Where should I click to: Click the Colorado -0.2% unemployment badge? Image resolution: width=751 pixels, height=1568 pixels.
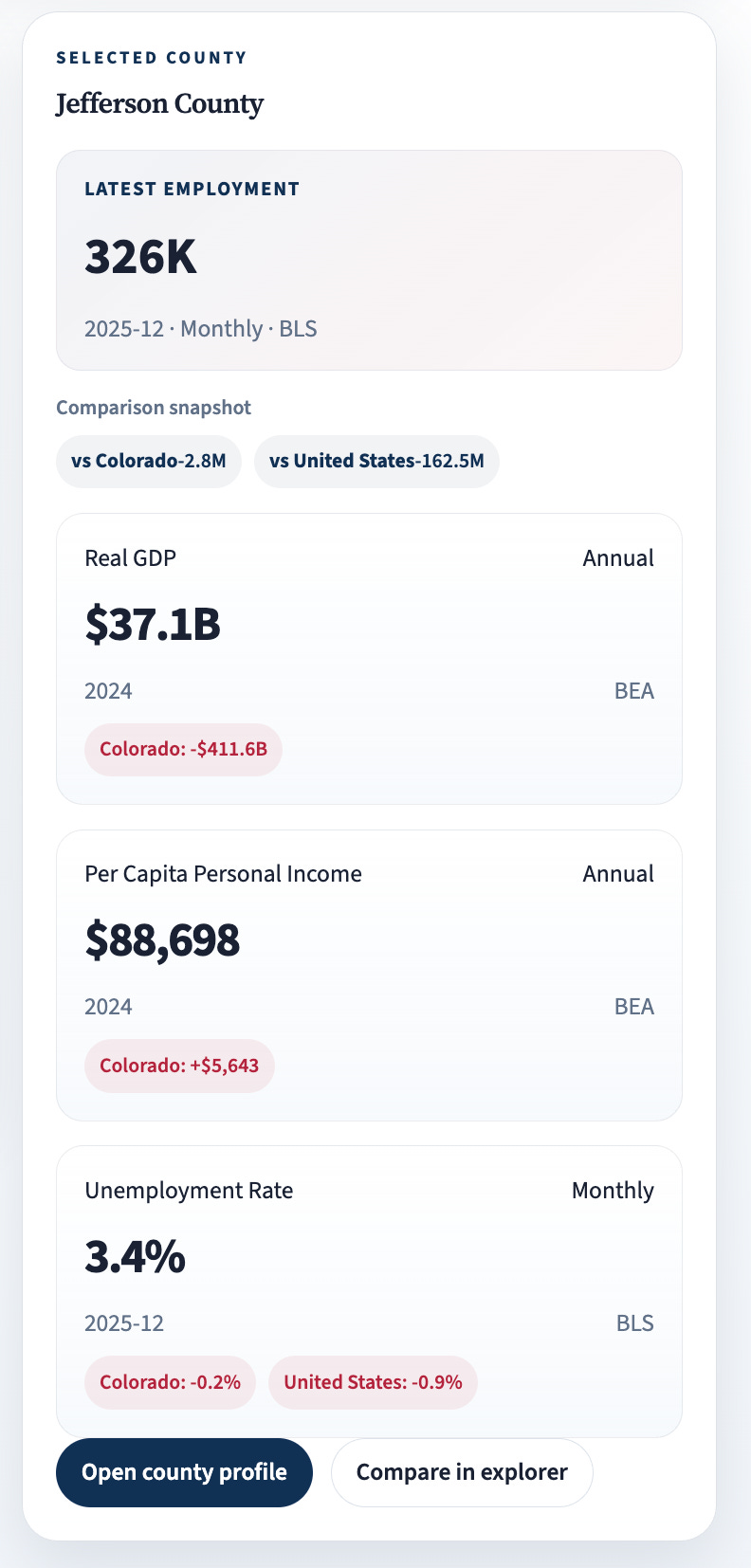[170, 1382]
